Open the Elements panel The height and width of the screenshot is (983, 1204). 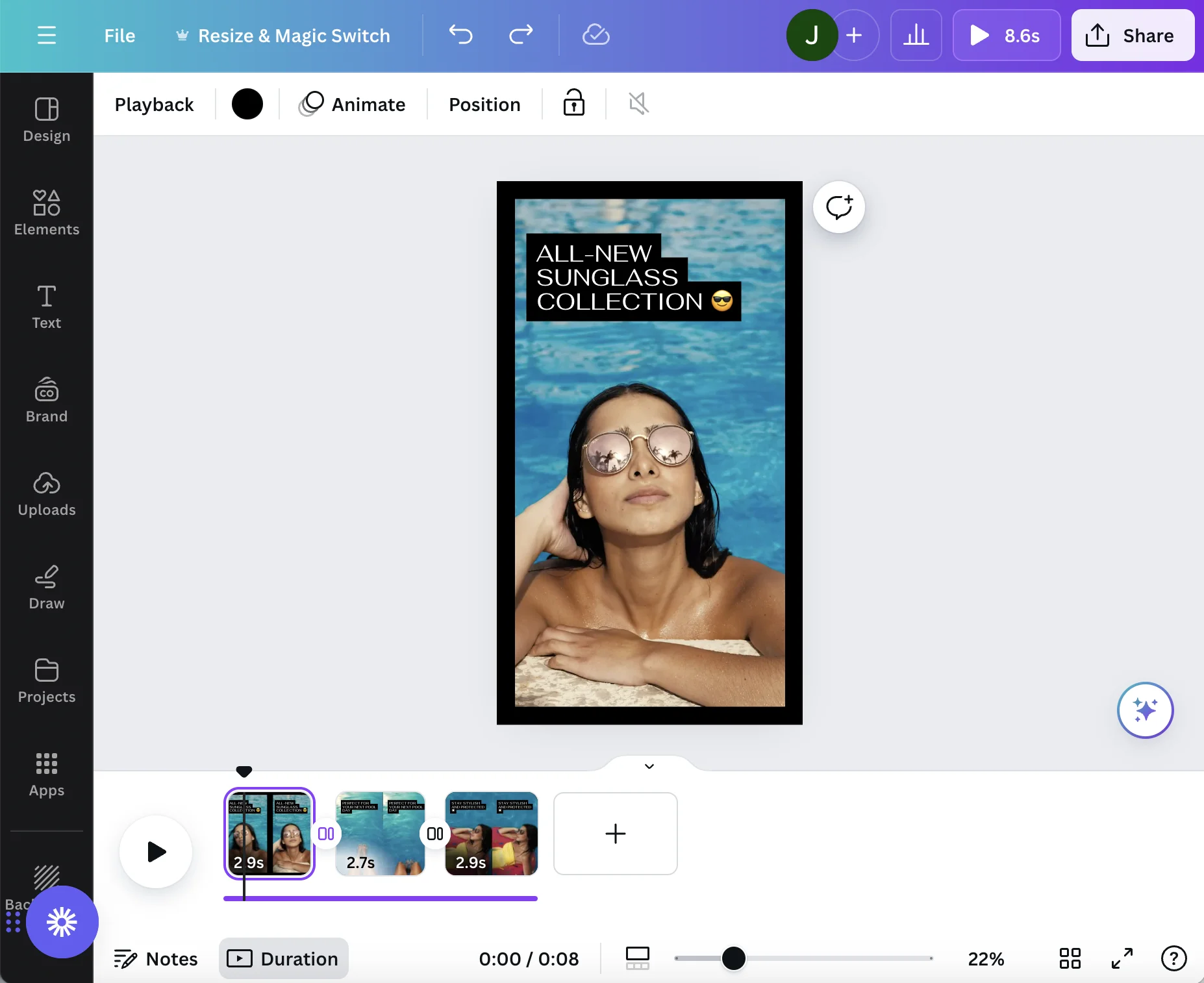pyautogui.click(x=47, y=213)
